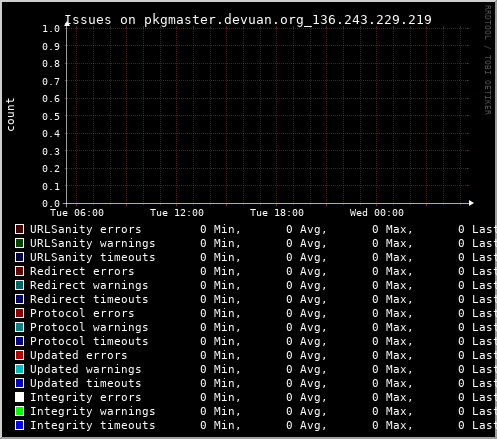Click the graph title text
497x439 pixels.
click(x=248, y=20)
